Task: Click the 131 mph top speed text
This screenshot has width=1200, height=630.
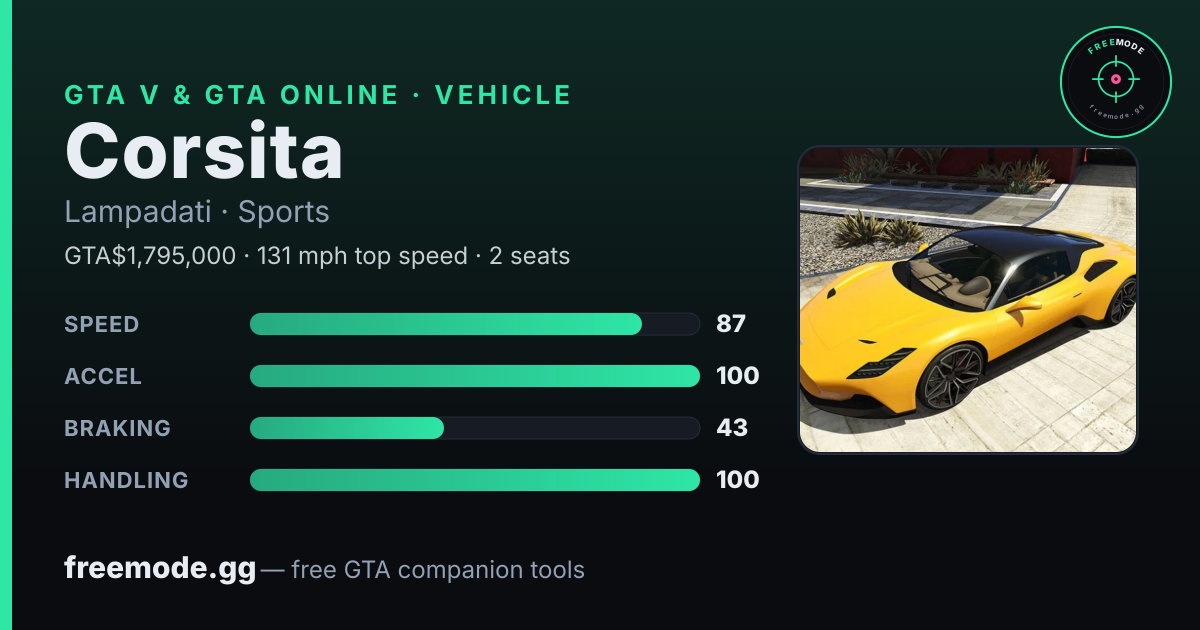Action: pos(362,256)
